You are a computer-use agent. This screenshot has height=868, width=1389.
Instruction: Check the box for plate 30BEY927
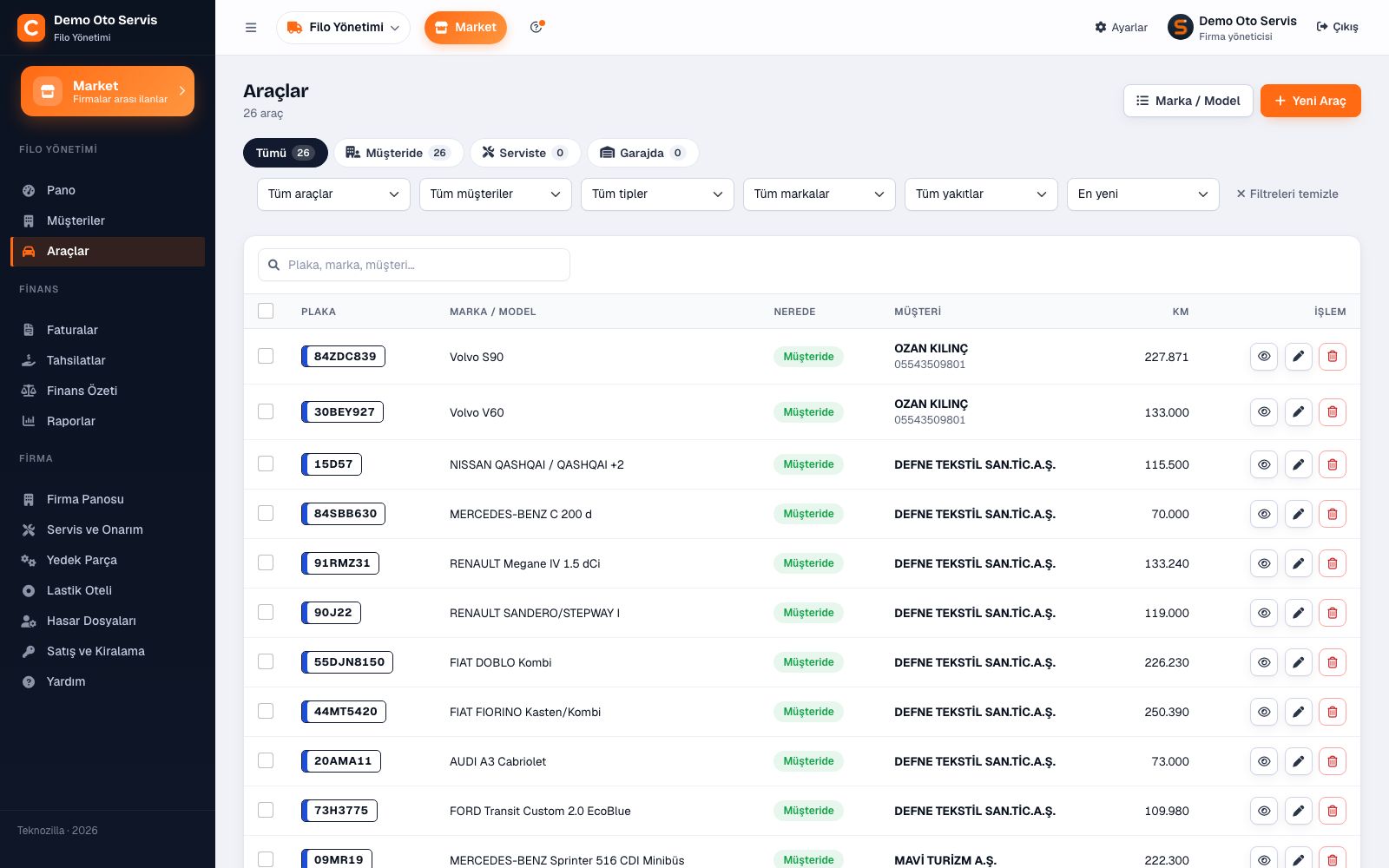click(x=266, y=411)
